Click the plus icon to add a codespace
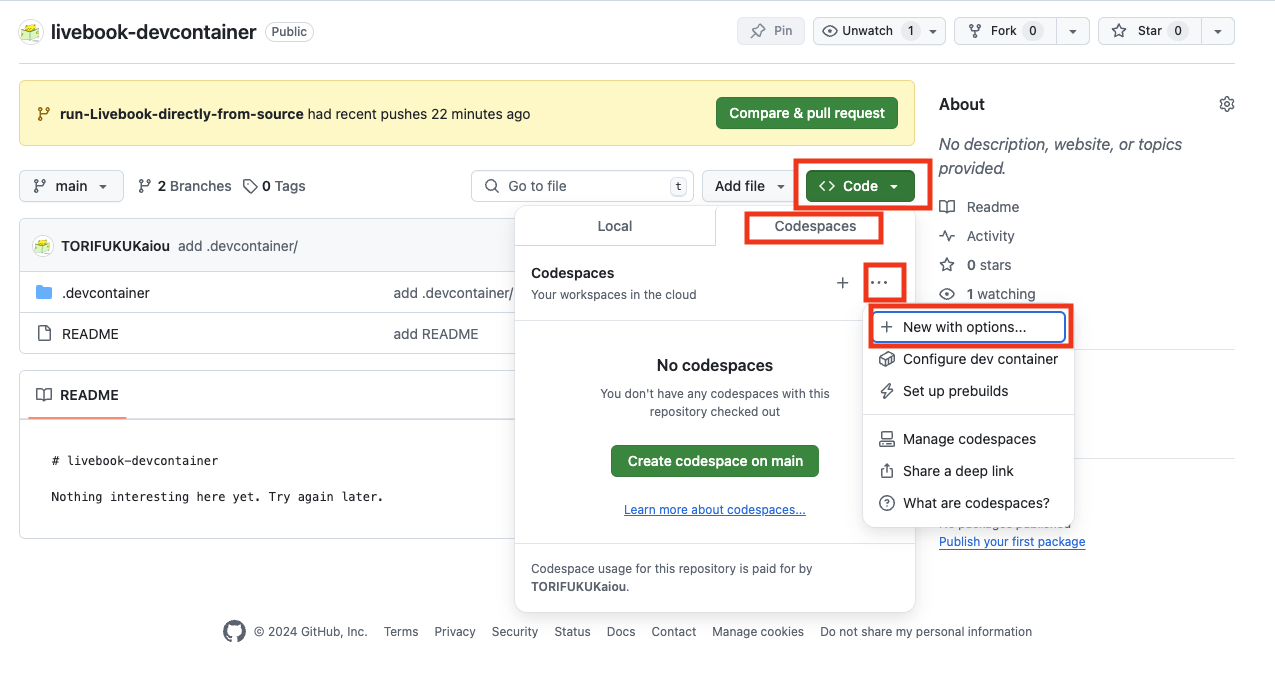 pos(842,283)
